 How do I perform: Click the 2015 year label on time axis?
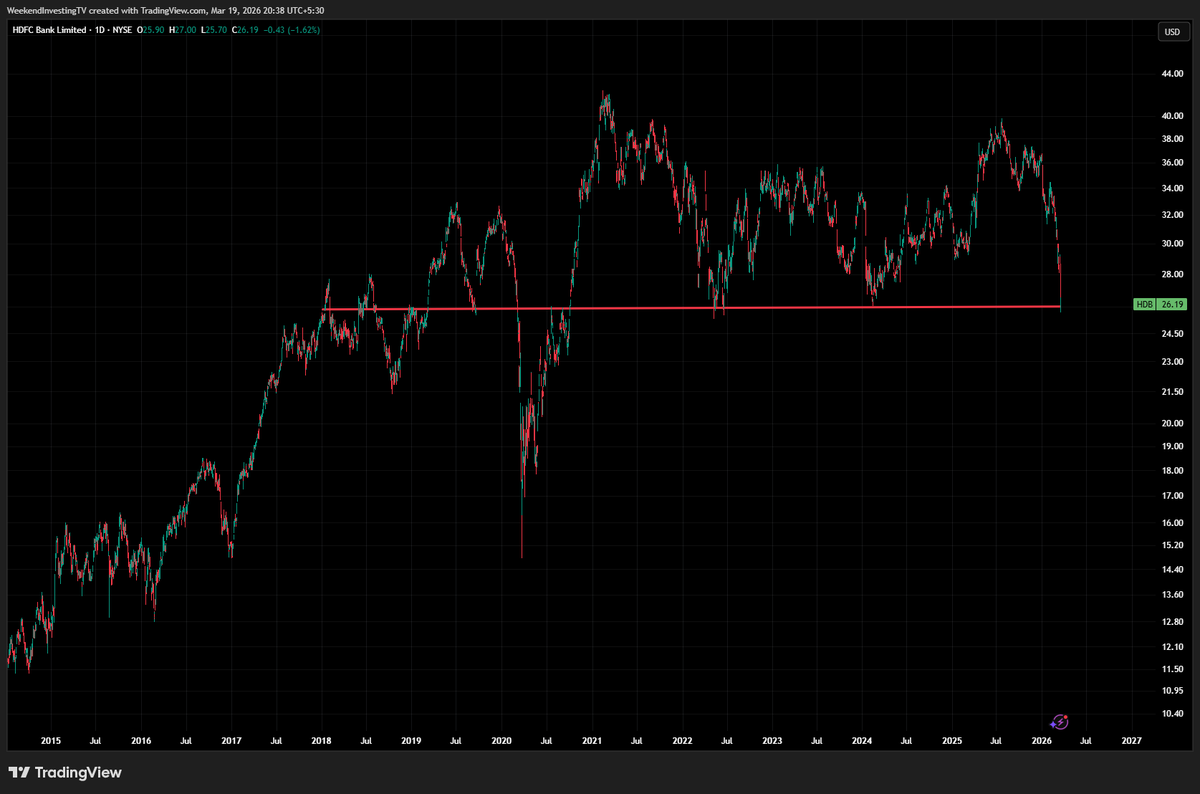50,741
